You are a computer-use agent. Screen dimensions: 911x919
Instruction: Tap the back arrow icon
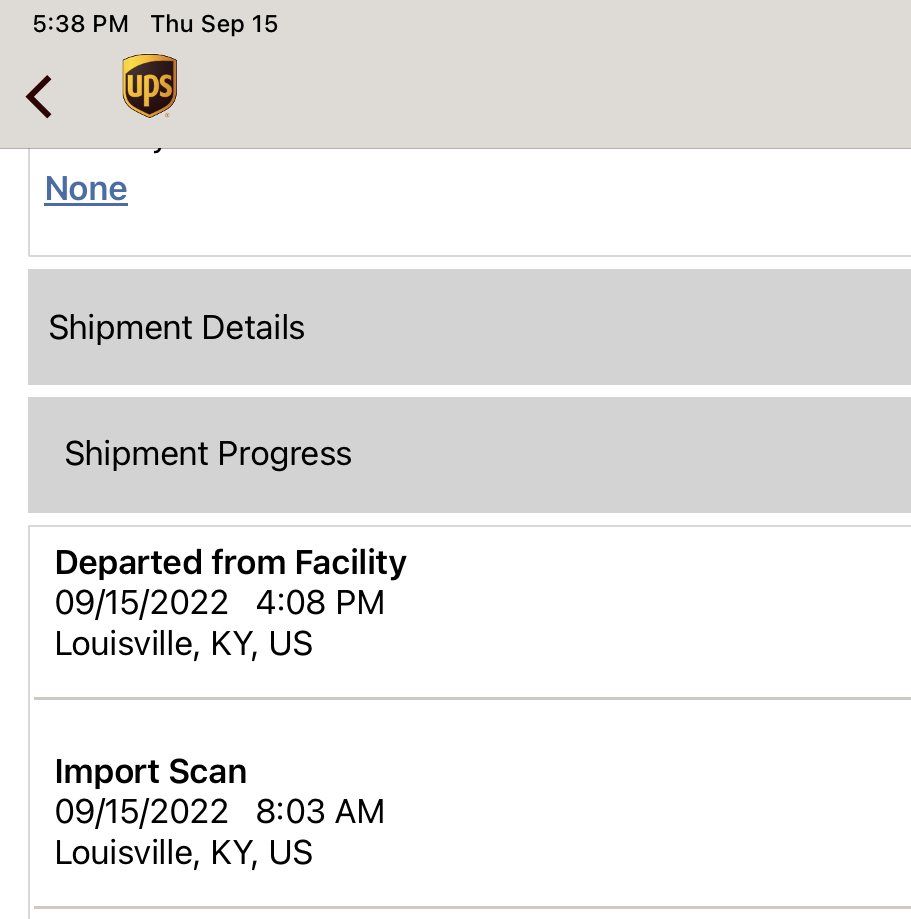click(39, 97)
